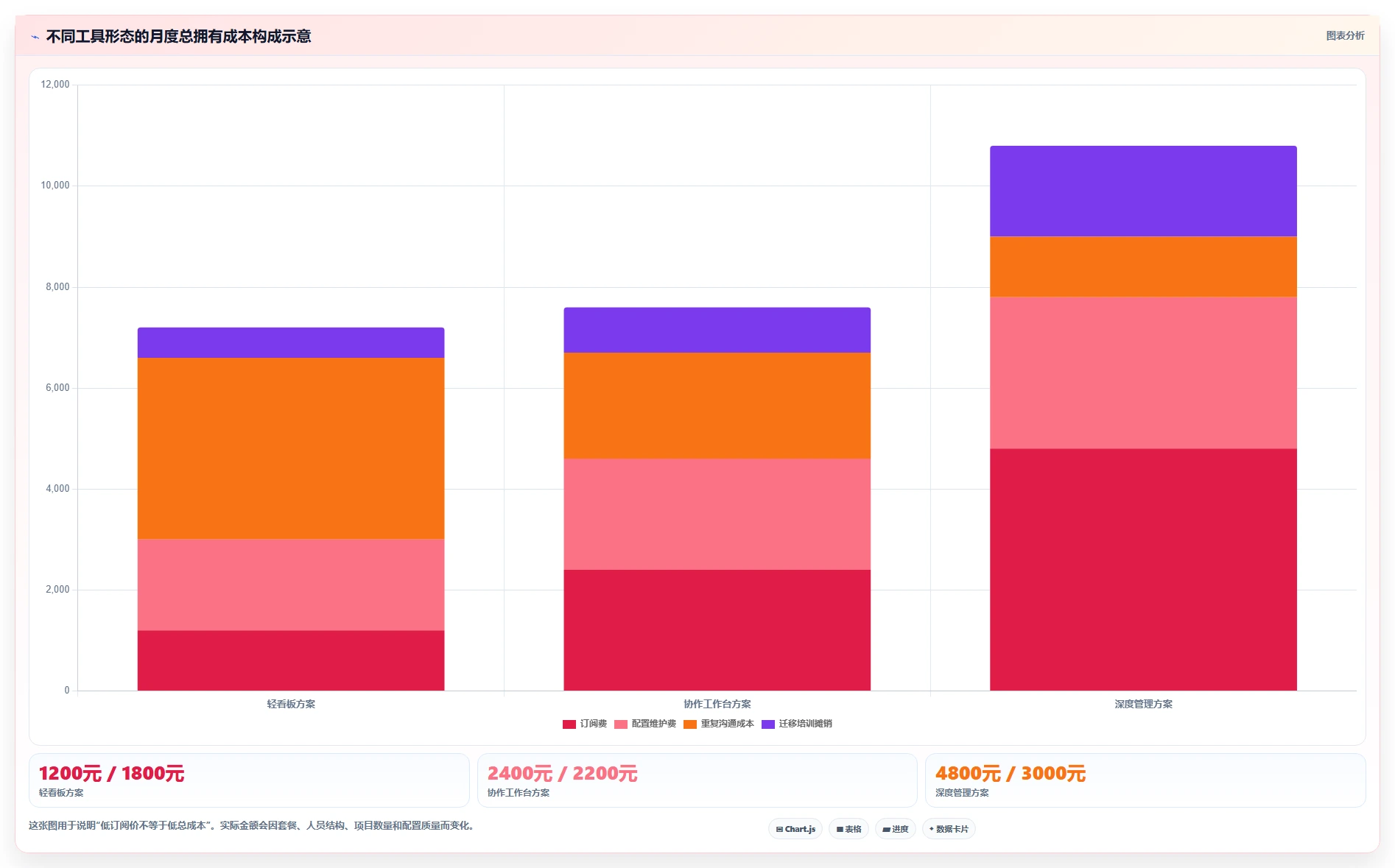Click the purple segment of 协作工作台方案 bar
The width and height of the screenshot is (1395, 868).
click(x=717, y=330)
